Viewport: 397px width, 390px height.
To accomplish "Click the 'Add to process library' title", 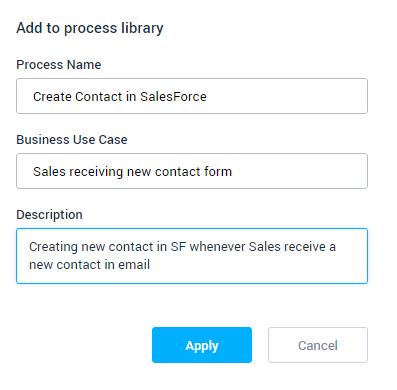I will [90, 28].
